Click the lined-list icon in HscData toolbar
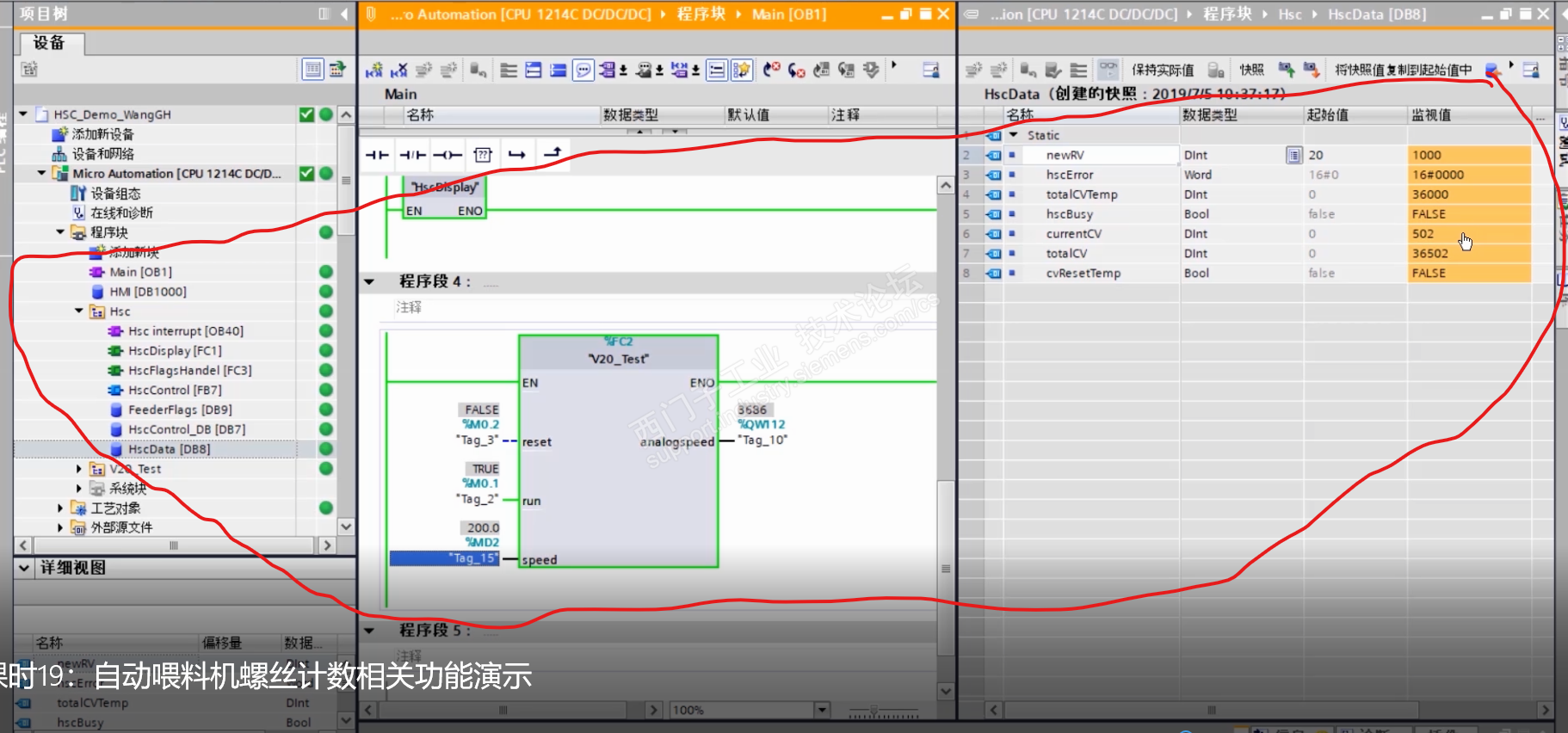Screen dimensions: 1568x733 pos(1078,70)
